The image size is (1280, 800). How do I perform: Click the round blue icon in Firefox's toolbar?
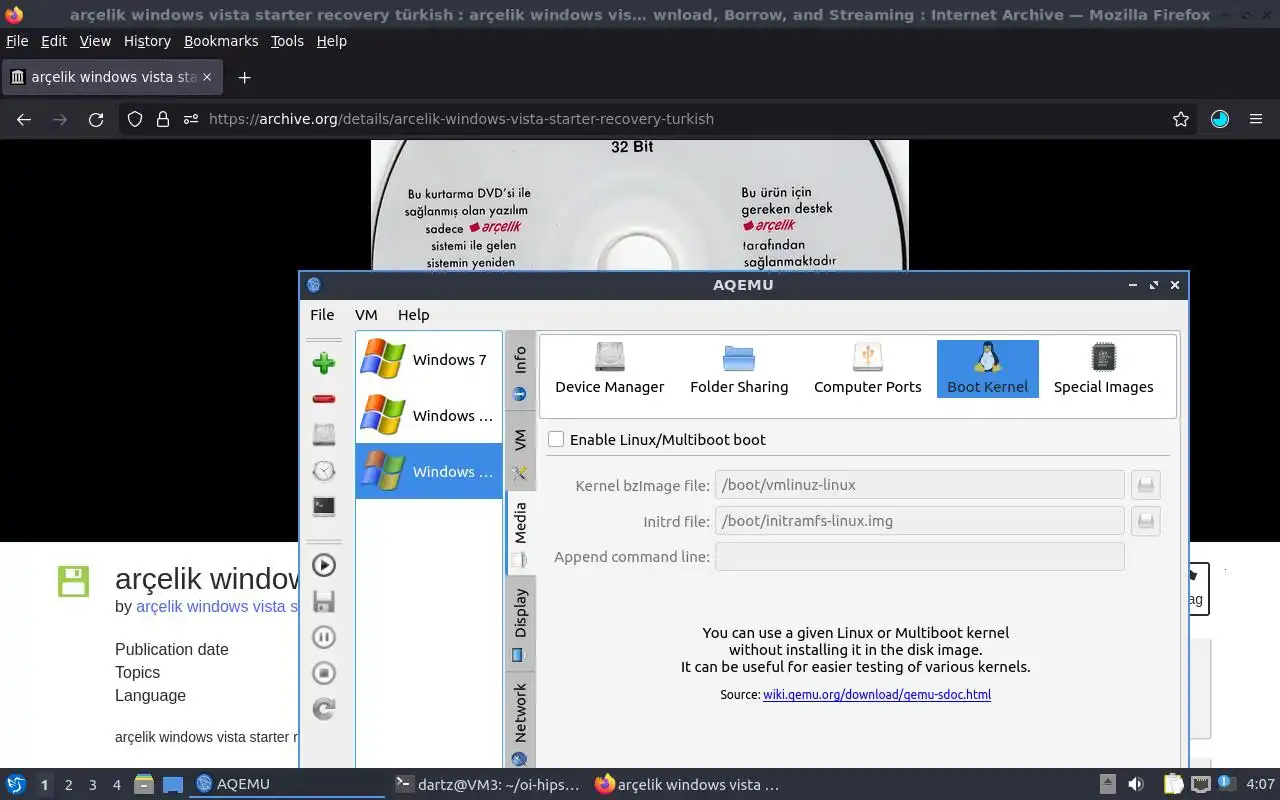point(1220,119)
